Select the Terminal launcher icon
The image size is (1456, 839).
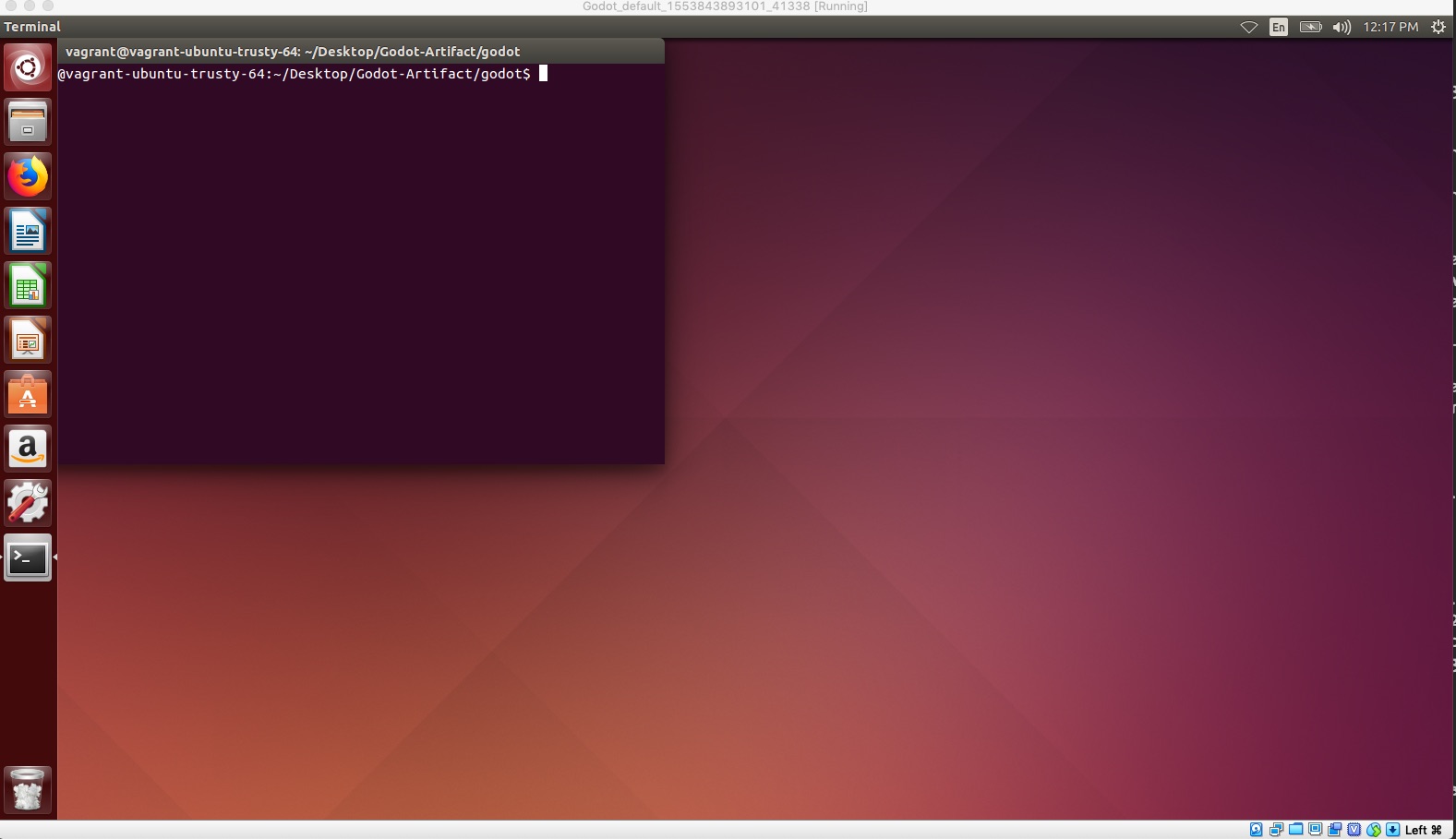click(28, 557)
